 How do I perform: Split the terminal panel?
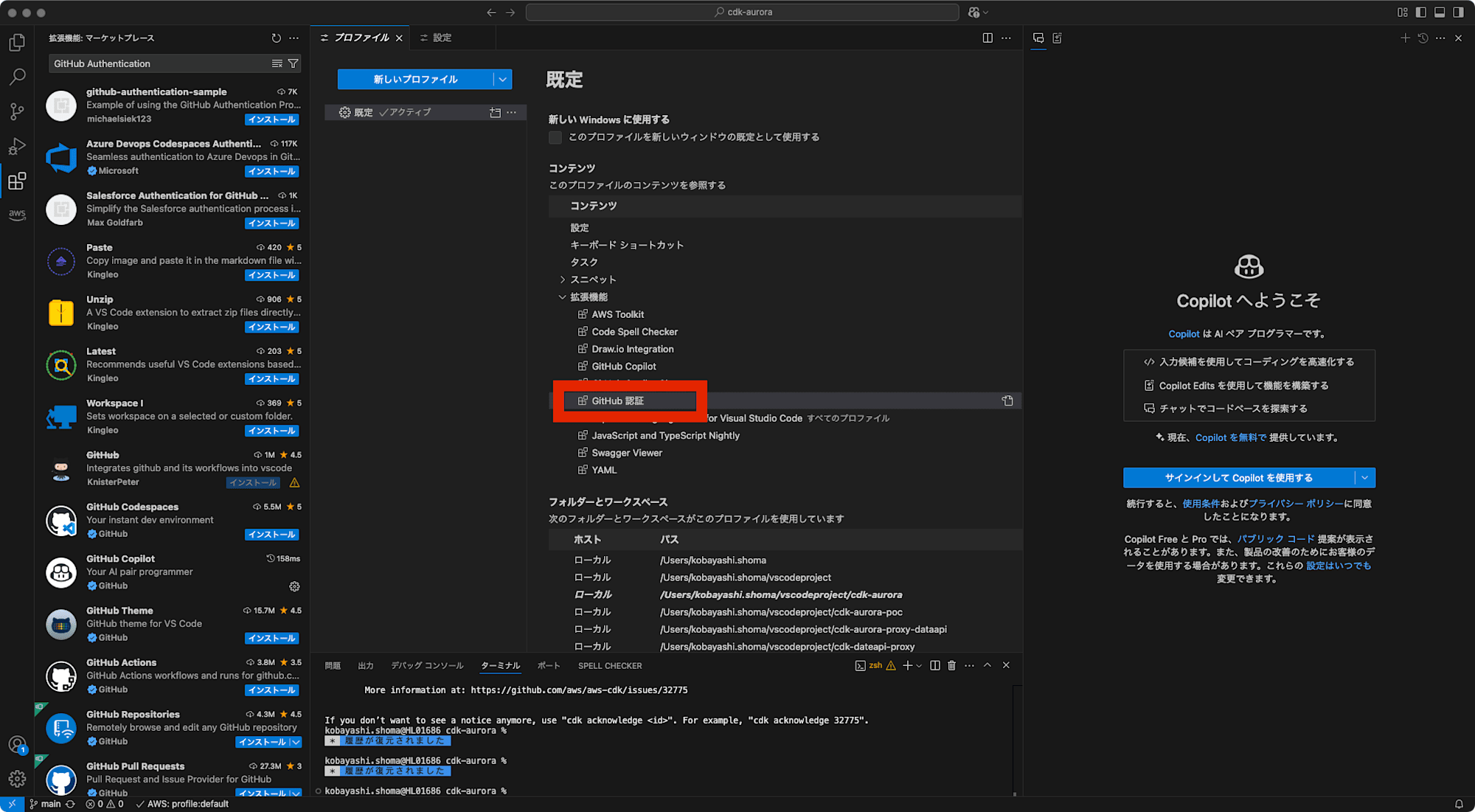click(x=935, y=666)
